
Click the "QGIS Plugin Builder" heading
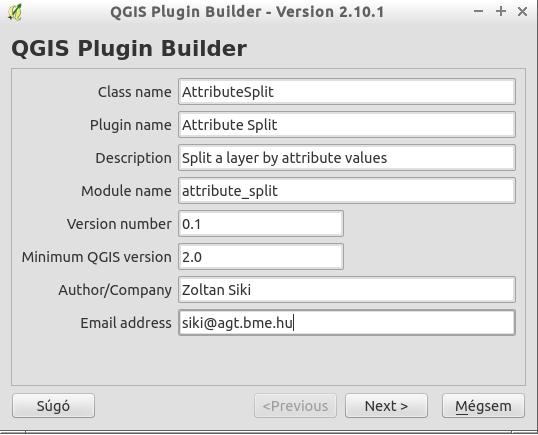[x=129, y=48]
